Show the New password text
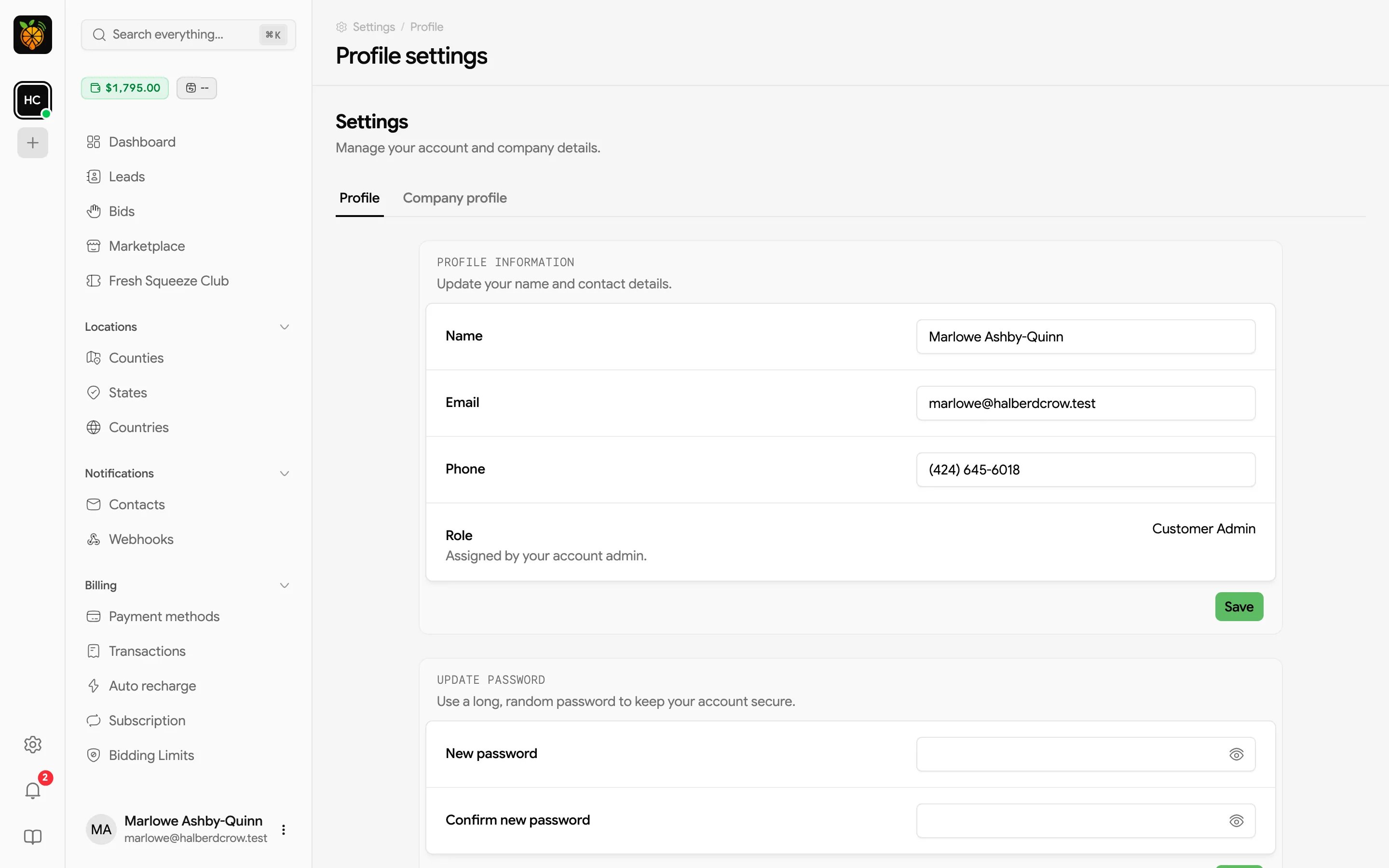The width and height of the screenshot is (1389, 868). (1236, 754)
